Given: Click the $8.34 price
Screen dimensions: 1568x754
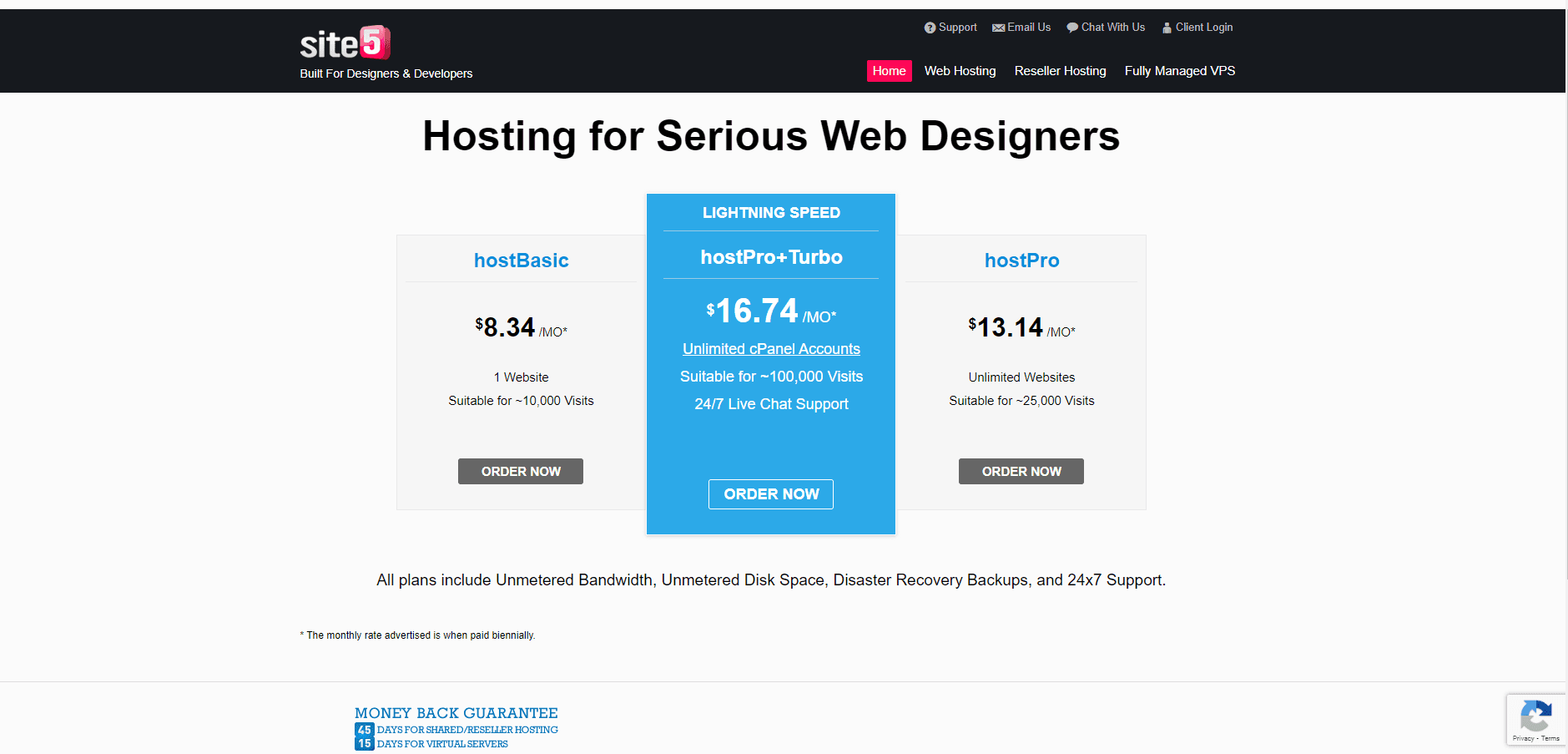Looking at the screenshot, I should (x=521, y=327).
